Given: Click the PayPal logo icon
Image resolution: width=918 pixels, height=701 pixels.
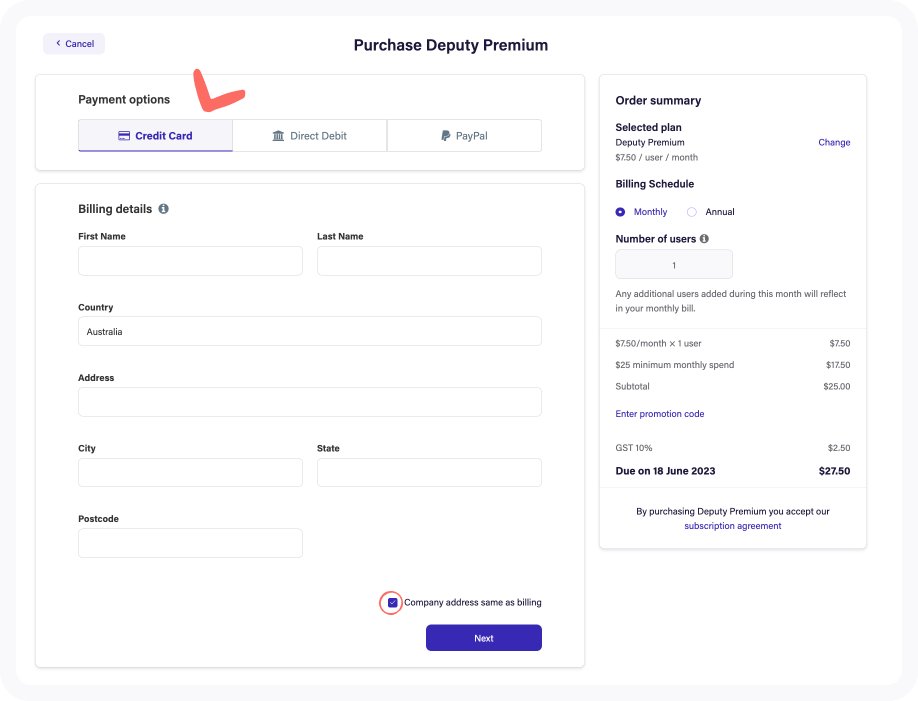Looking at the screenshot, I should click(444, 135).
